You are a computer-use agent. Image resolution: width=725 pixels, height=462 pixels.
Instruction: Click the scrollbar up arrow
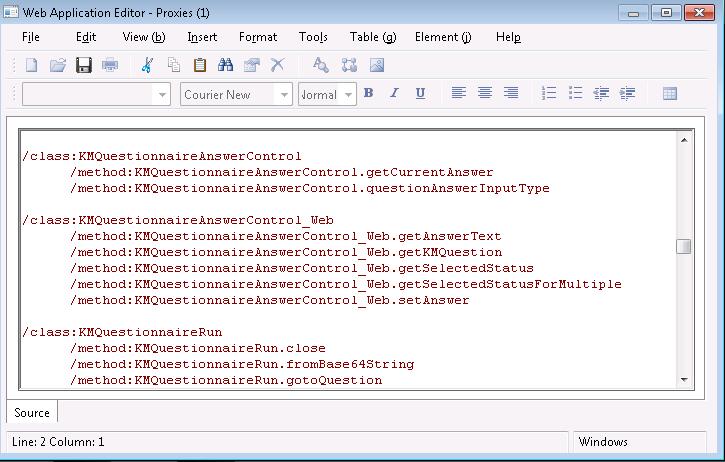coord(684,140)
